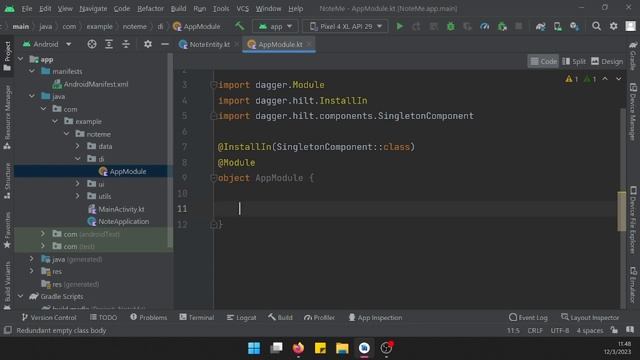Viewport: 640px width, 360px height.
Task: Click the Stop button in toolbar
Action: (518, 27)
